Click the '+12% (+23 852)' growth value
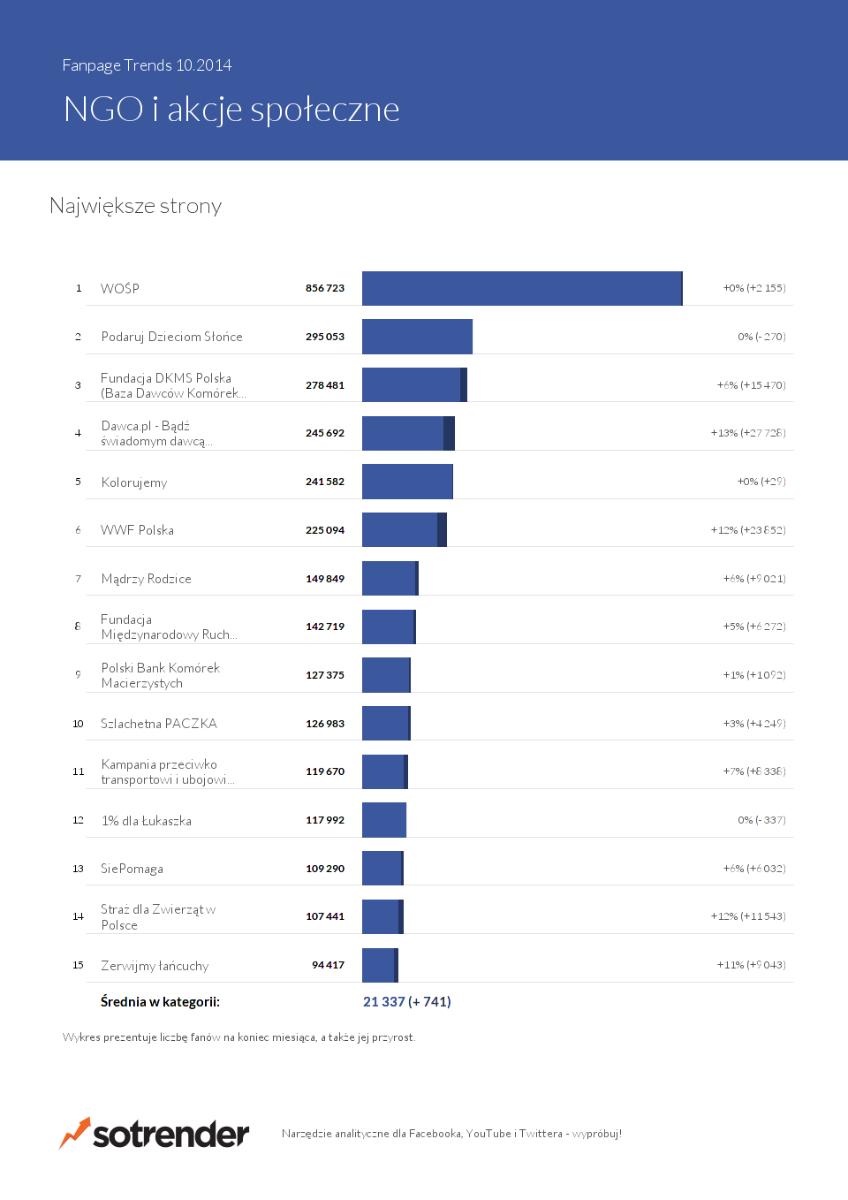This screenshot has height=1200, width=848. click(748, 530)
